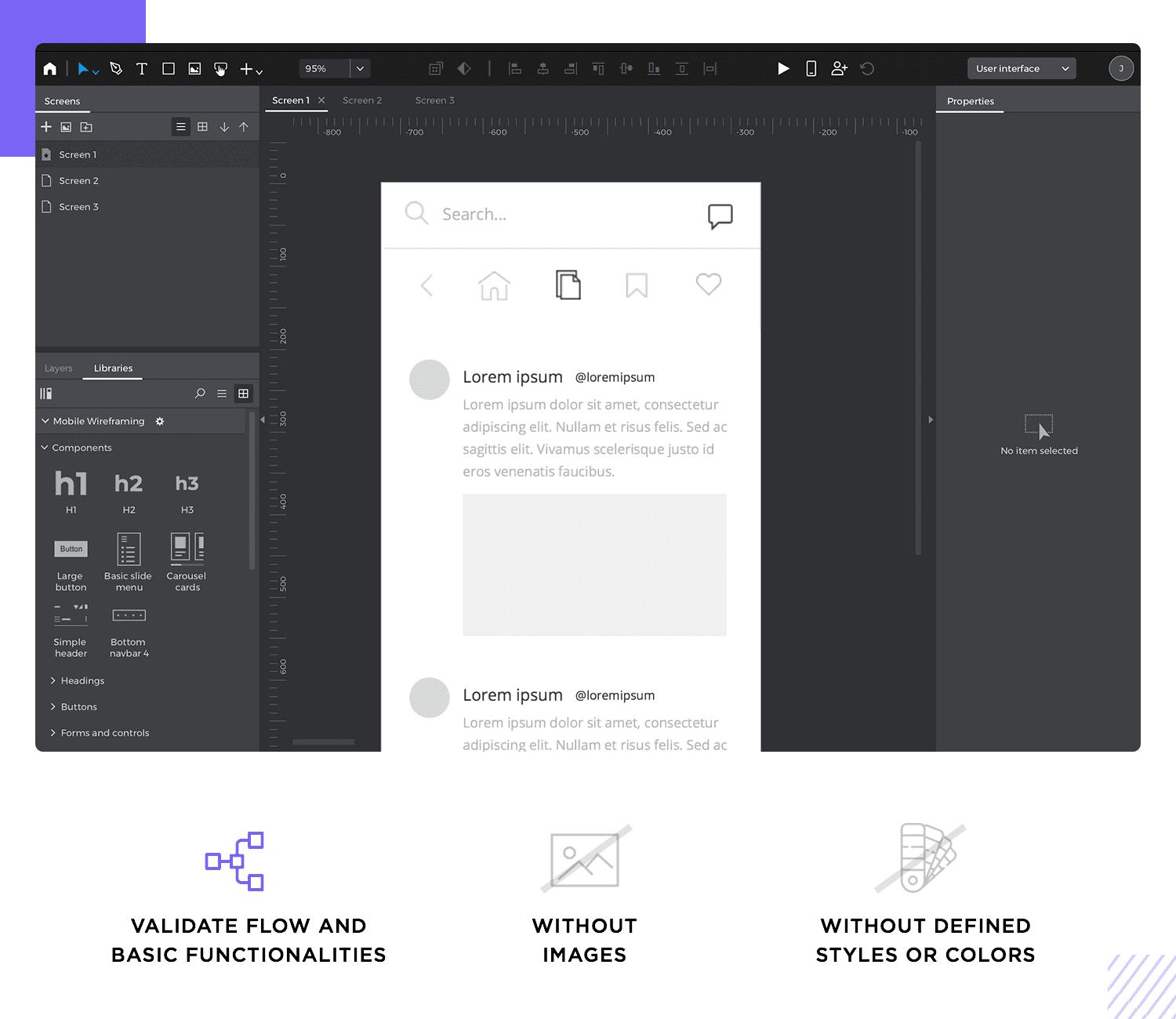Click the user avatar button

click(x=1121, y=68)
